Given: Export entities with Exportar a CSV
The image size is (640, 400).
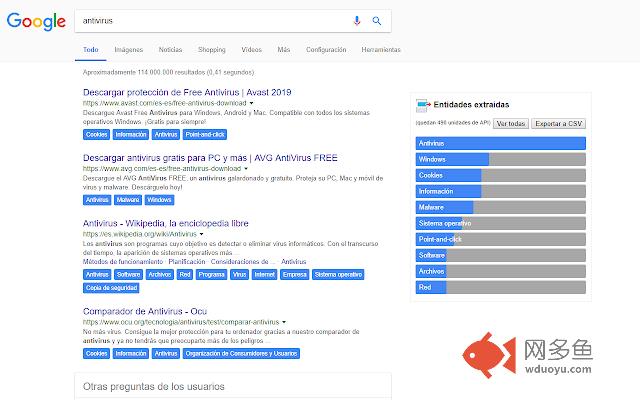Looking at the screenshot, I should 558,123.
